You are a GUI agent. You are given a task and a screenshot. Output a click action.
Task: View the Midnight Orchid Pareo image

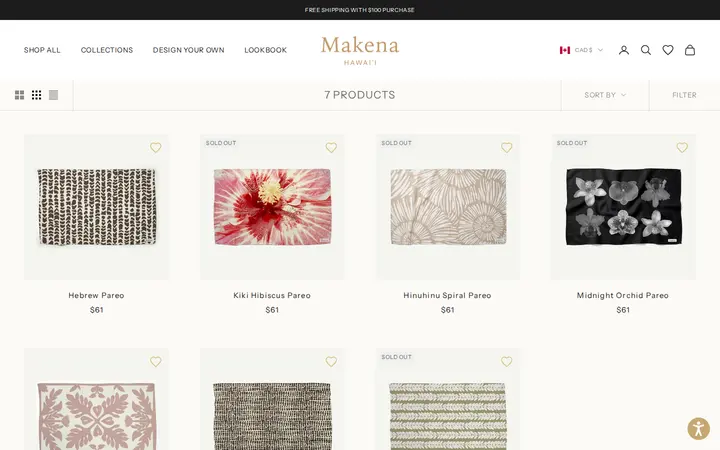click(623, 207)
